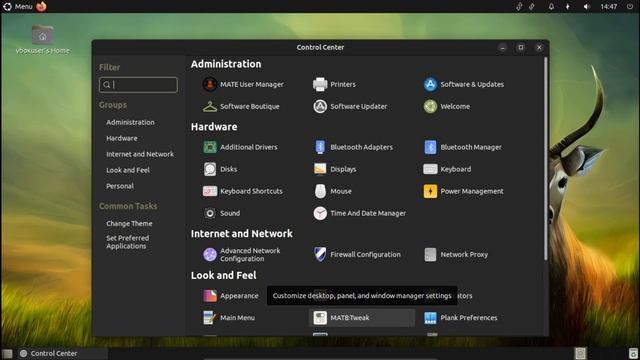Jump to Administration group
This screenshot has height=360, width=640.
[130, 122]
